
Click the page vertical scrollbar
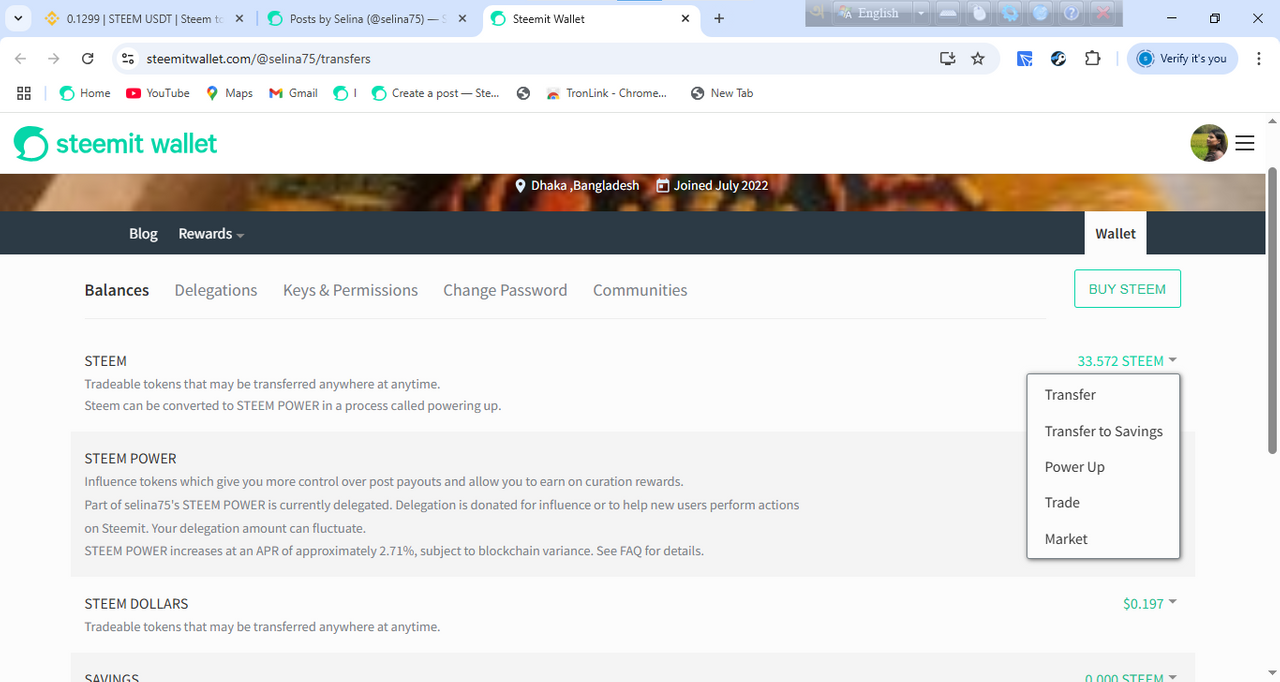1273,310
